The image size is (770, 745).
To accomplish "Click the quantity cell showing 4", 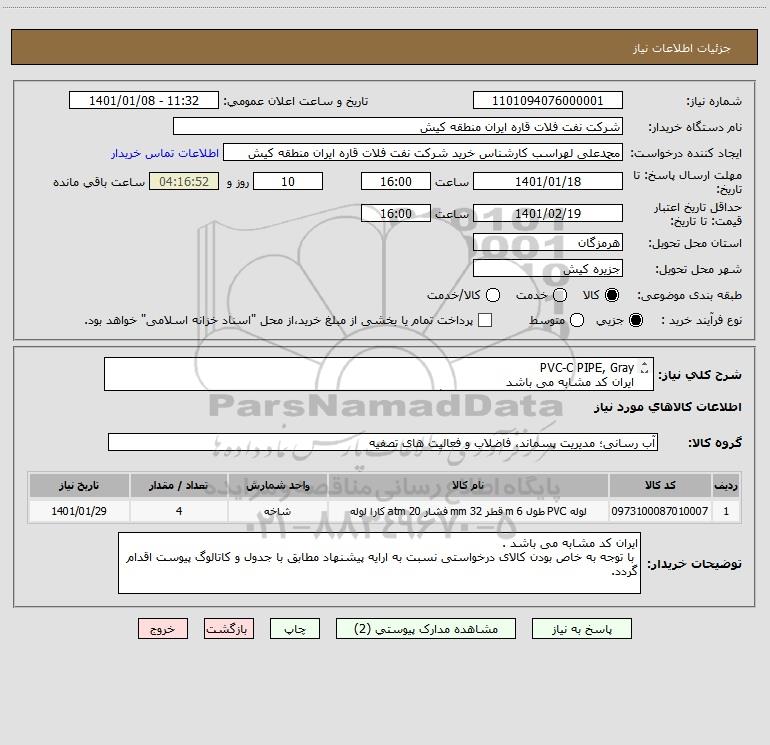I will tap(179, 511).
